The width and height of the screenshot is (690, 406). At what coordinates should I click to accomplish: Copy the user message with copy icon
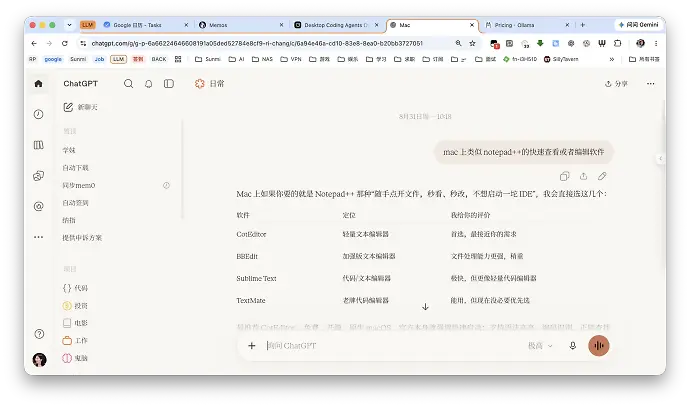[564, 176]
